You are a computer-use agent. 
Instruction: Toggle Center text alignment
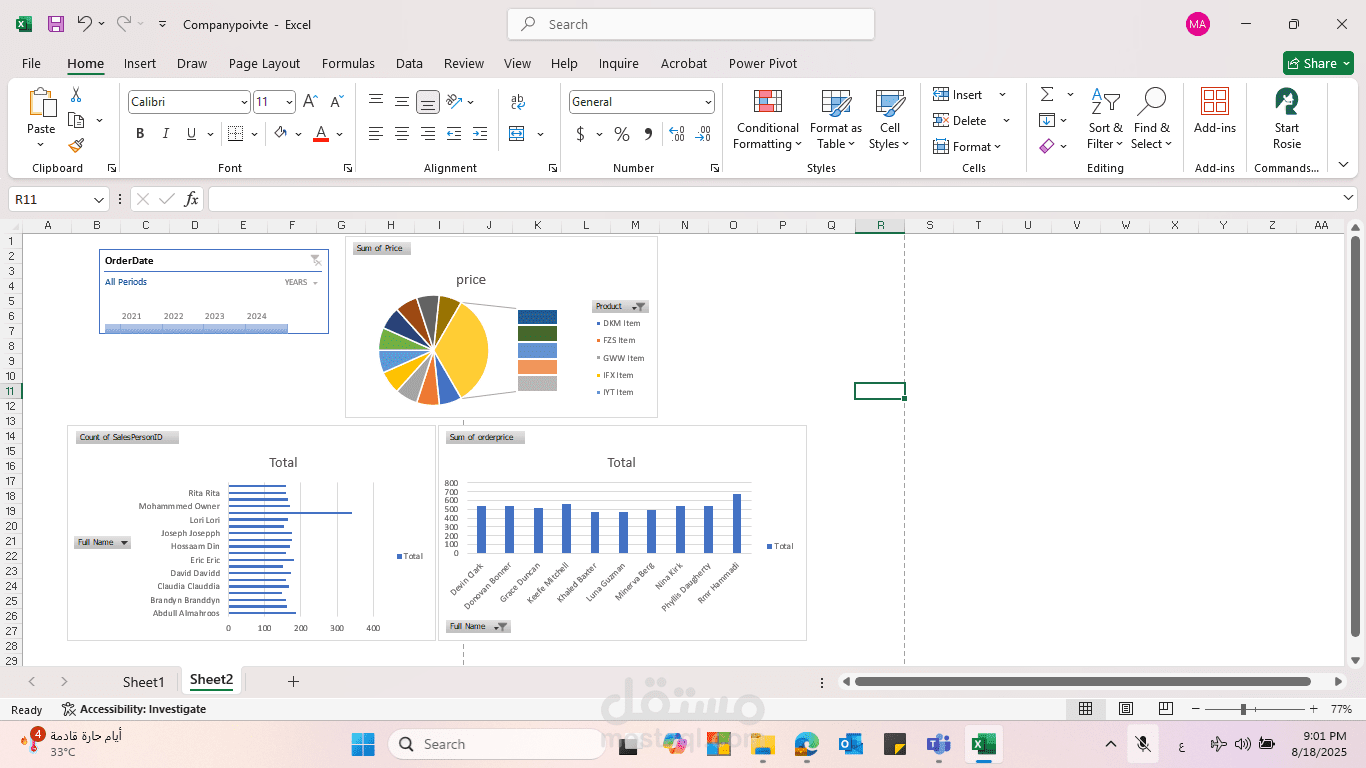click(x=402, y=134)
